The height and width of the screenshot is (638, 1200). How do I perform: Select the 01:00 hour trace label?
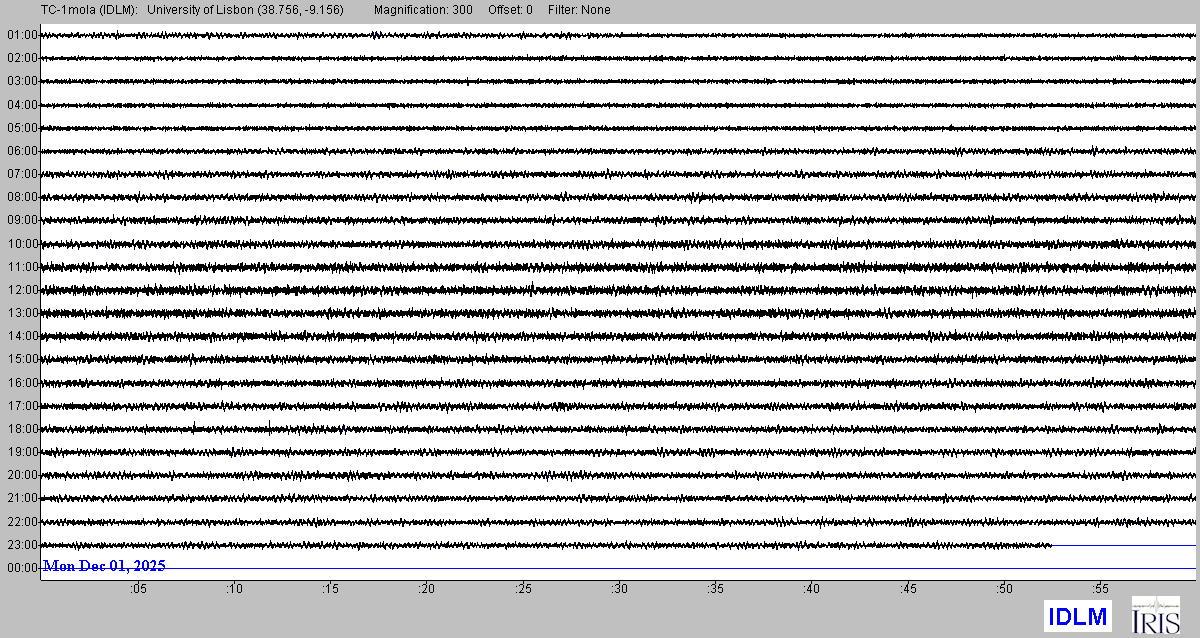tap(21, 35)
